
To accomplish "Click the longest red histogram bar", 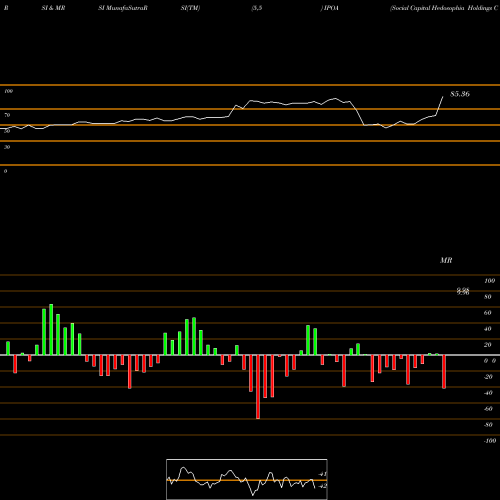I will pos(258,387).
